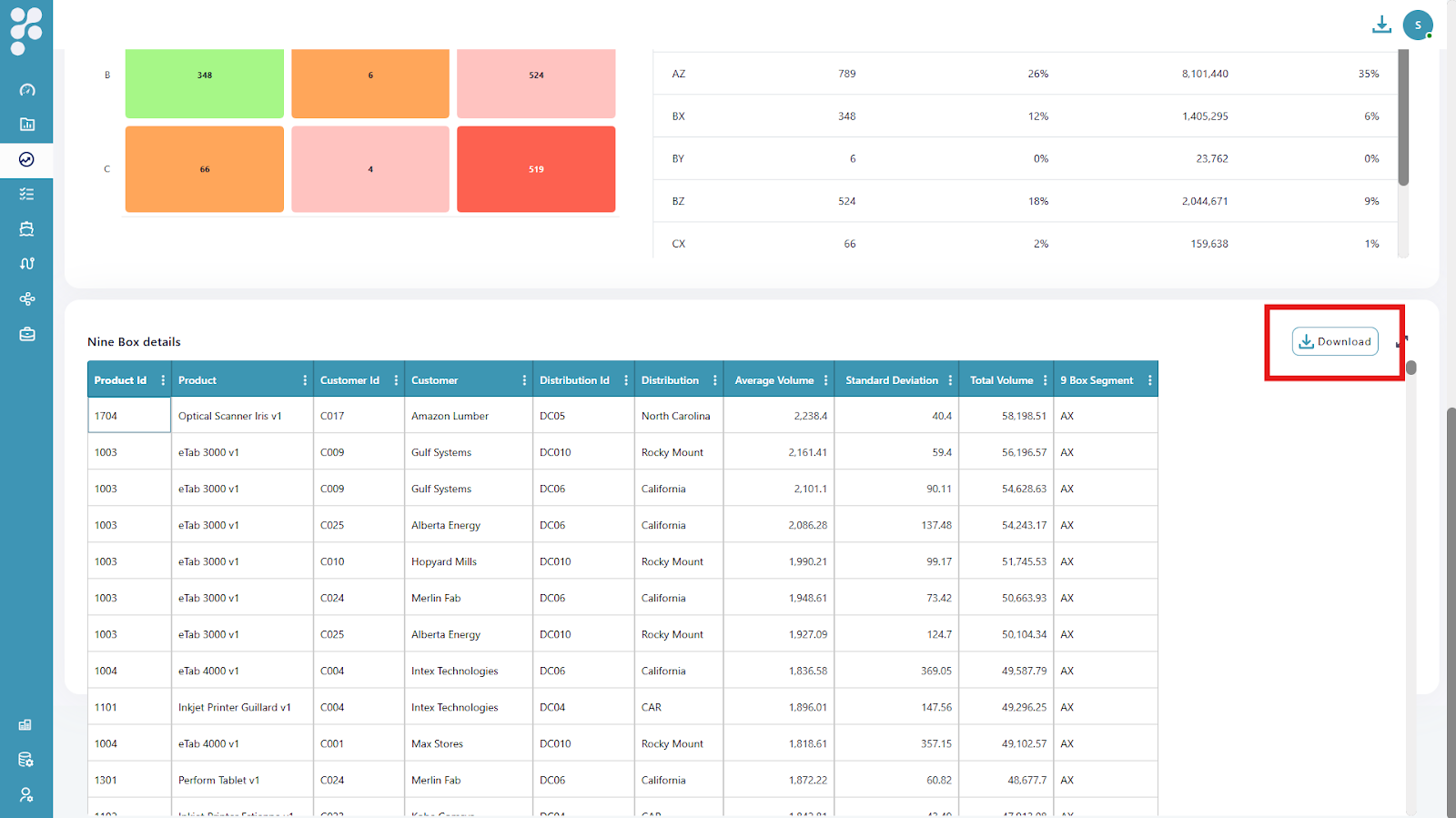Open Average Volume column menu
1456x818 pixels.
pos(826,380)
